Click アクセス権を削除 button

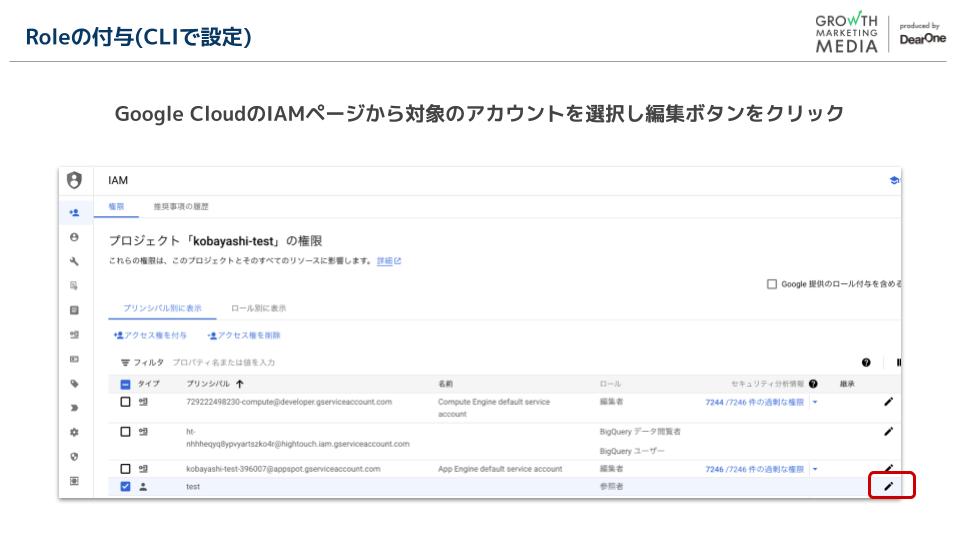point(244,336)
